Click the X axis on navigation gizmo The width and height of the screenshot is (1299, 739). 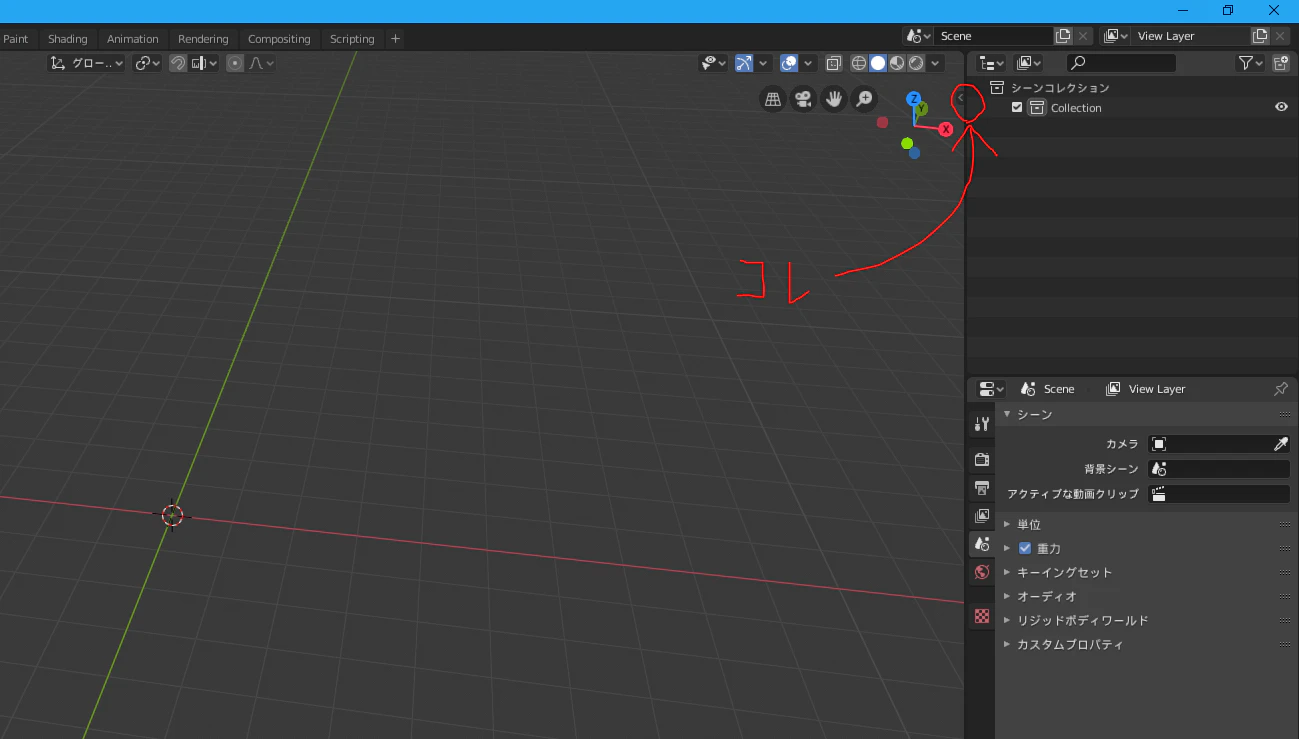coord(946,129)
